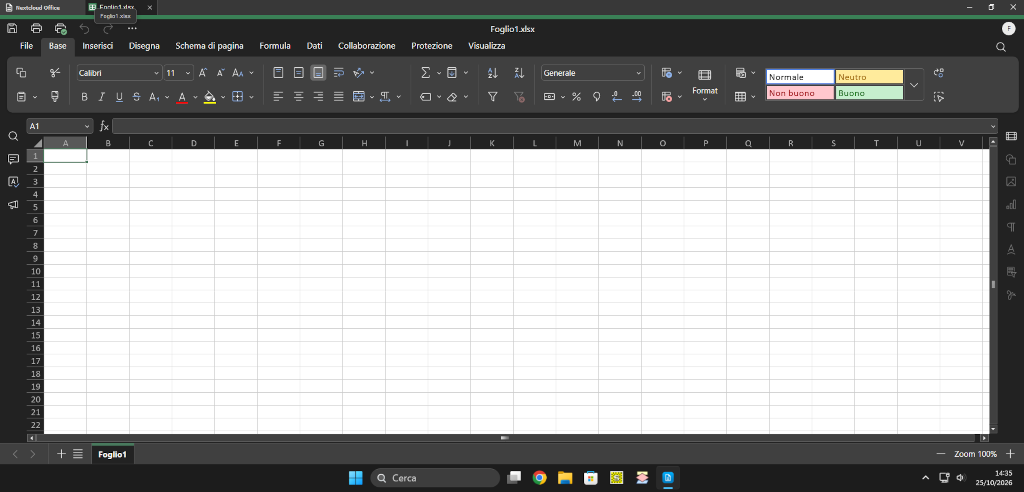
Task: Open the merge cells dropdown arrow
Action: click(x=372, y=97)
